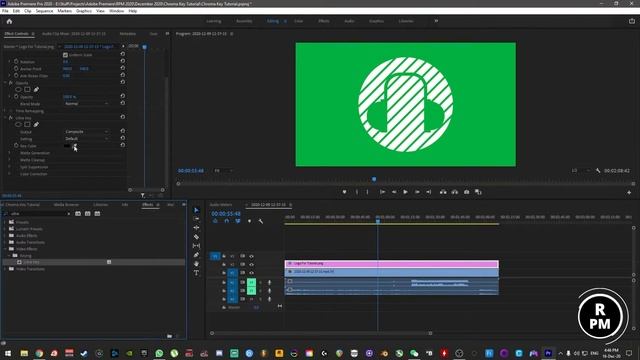This screenshot has height=360, width=640.
Task: Add marker in Program monitor
Action: point(344,192)
